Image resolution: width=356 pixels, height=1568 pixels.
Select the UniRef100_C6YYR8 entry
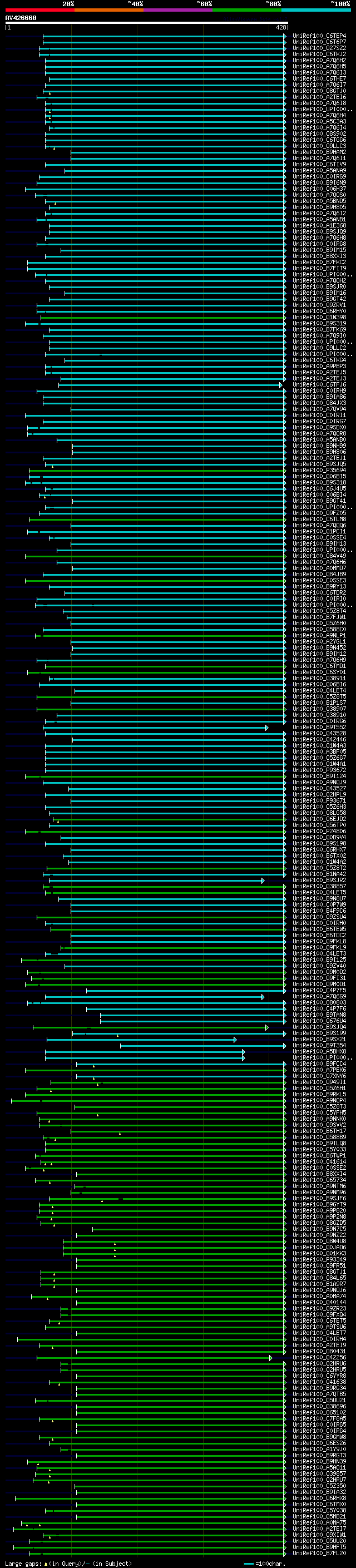319,1376
